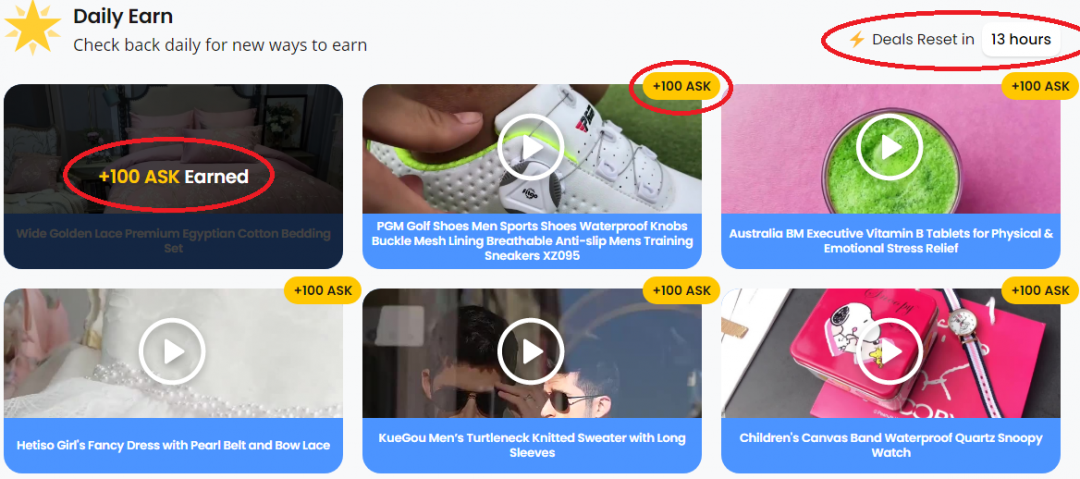Play the Vitamin B Tablets video

890,147
